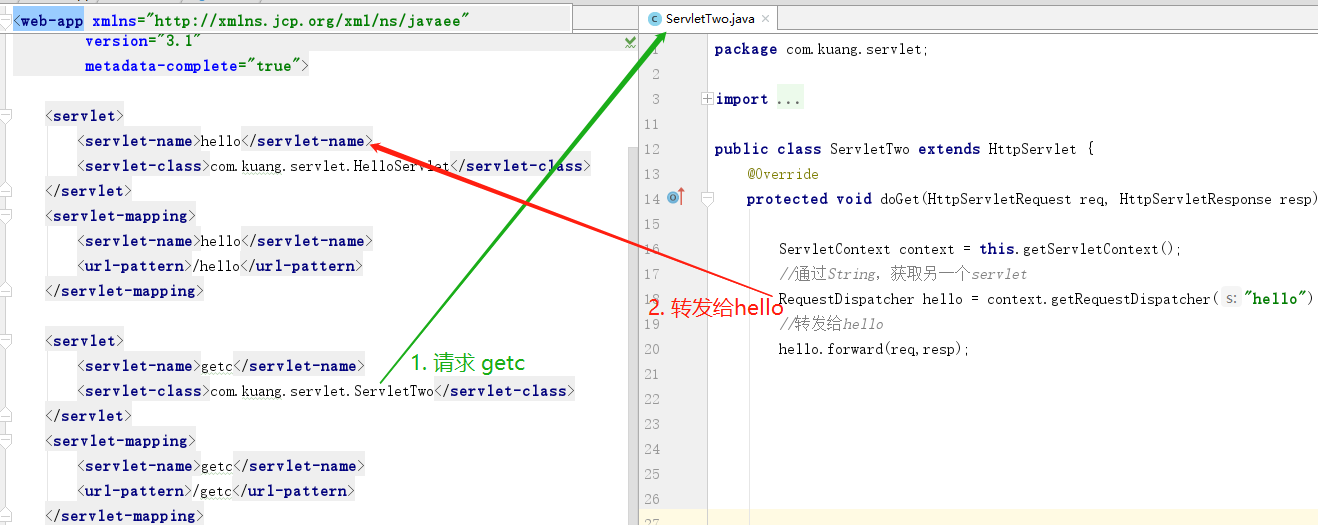The width and height of the screenshot is (1318, 525).
Task: Click line number 20 in the gutter
Action: pyautogui.click(x=653, y=349)
